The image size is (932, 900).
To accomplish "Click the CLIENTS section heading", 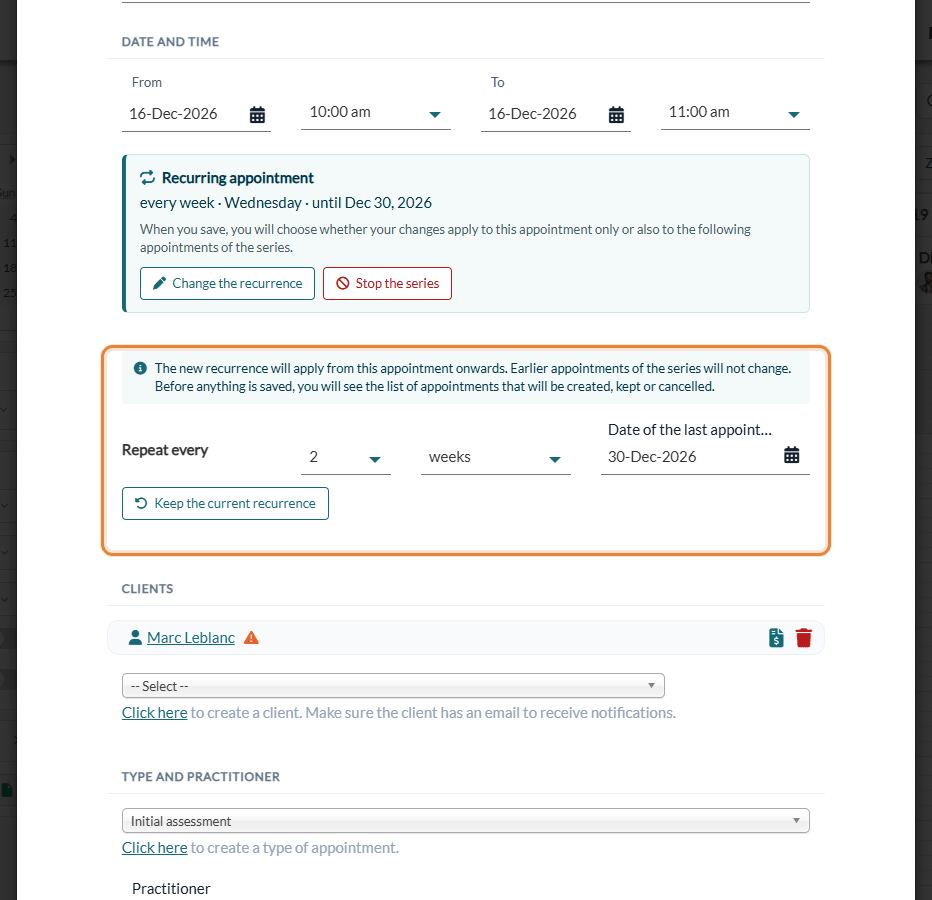I will 147,589.
